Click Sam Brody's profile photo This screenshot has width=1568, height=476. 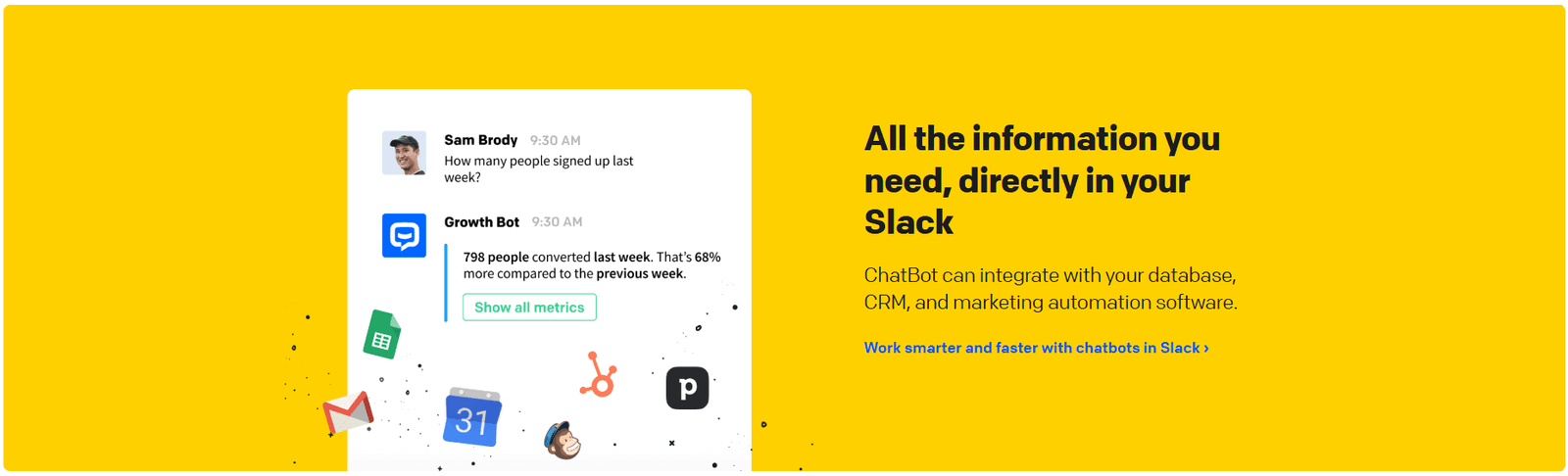[x=404, y=153]
